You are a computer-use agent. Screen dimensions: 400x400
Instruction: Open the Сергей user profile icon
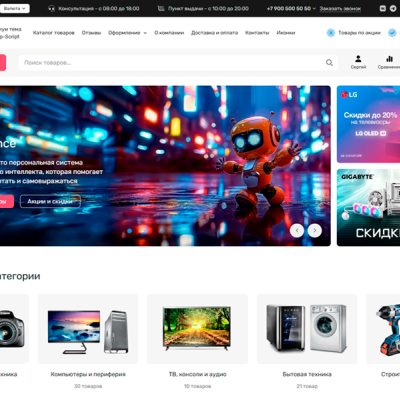tap(358, 59)
